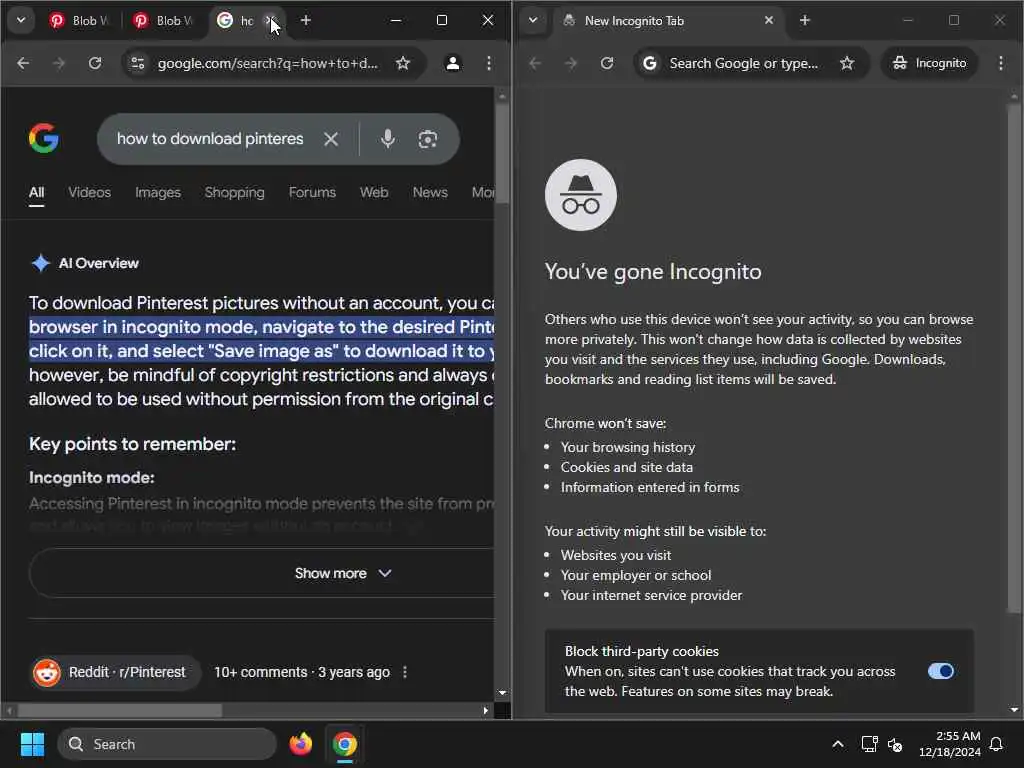
Task: Open a new tab in Incognito window
Action: point(805,20)
